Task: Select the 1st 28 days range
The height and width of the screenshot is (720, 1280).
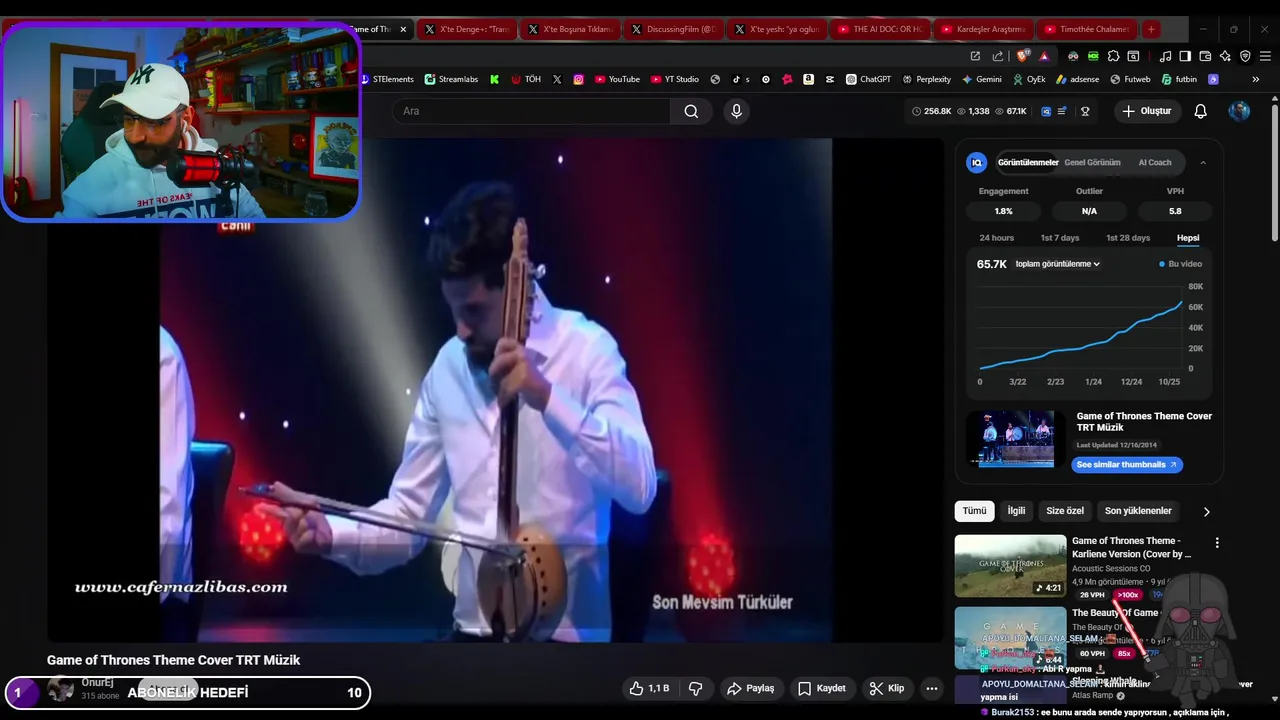Action: pyautogui.click(x=1128, y=238)
